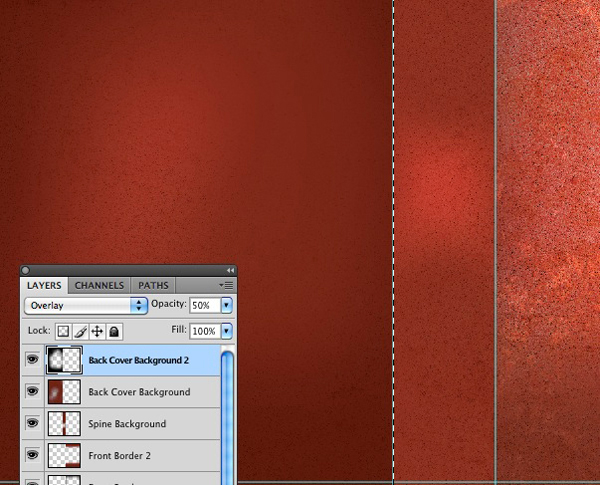Toggle lock image pixels brush icon
Screen dimensions: 600x485
(x=80, y=331)
